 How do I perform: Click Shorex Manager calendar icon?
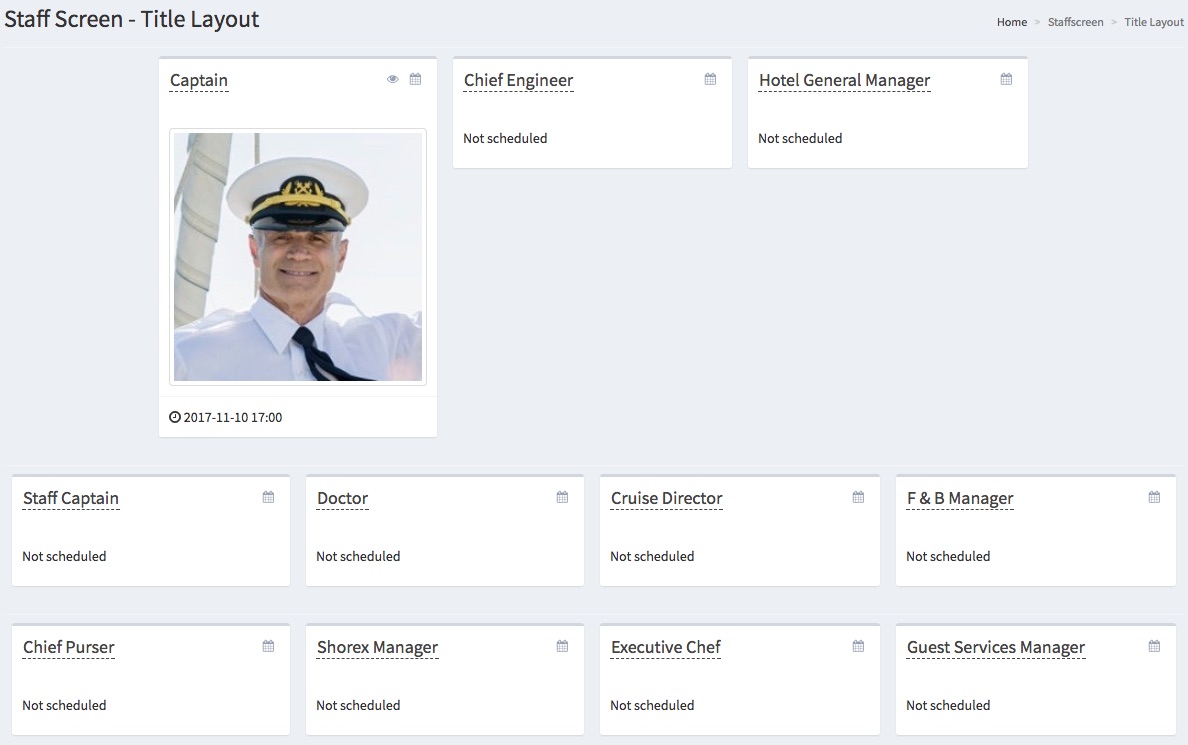pos(562,646)
